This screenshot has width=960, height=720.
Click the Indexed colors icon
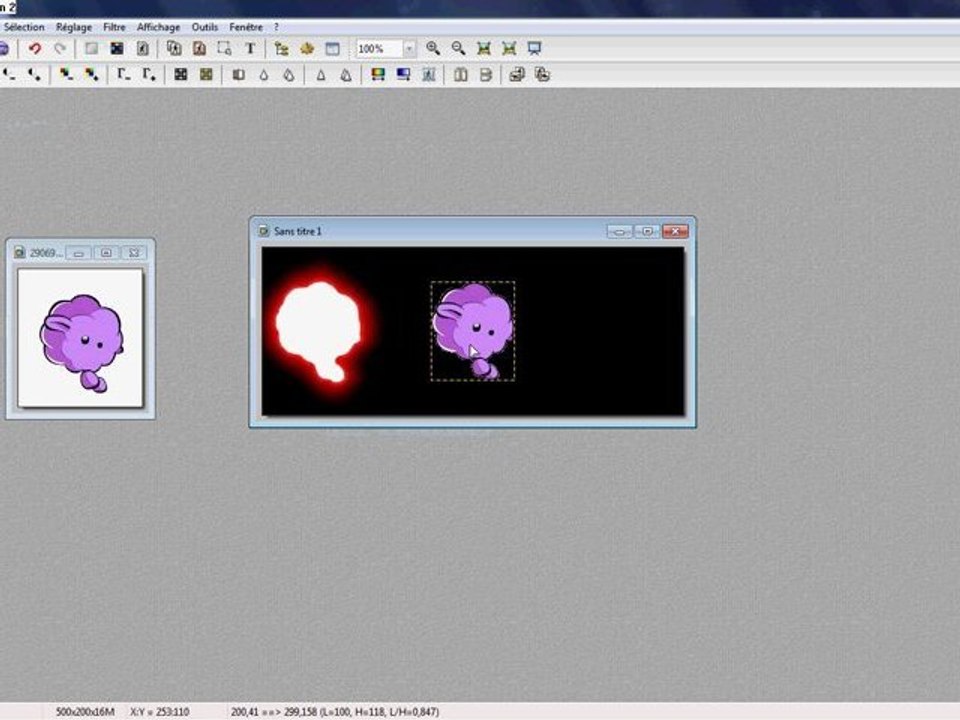click(x=143, y=48)
